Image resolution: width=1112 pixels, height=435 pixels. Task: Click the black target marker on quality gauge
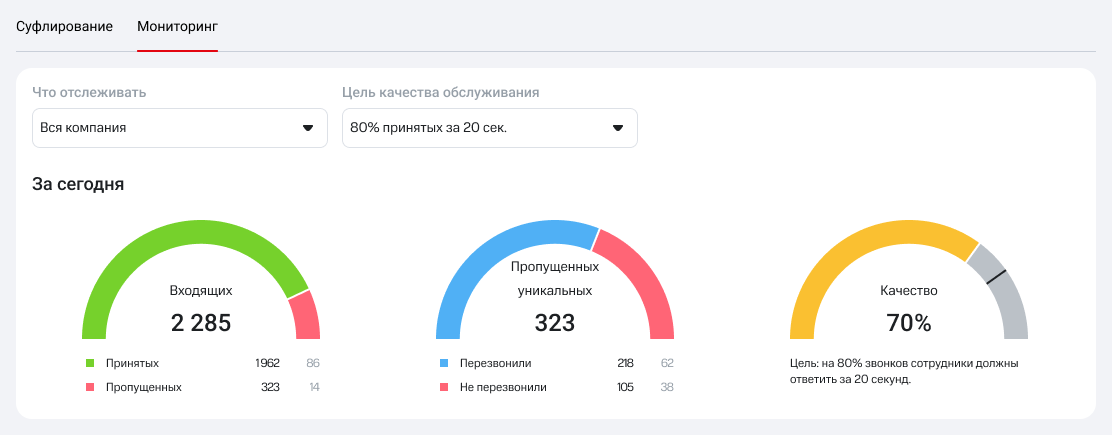996,277
